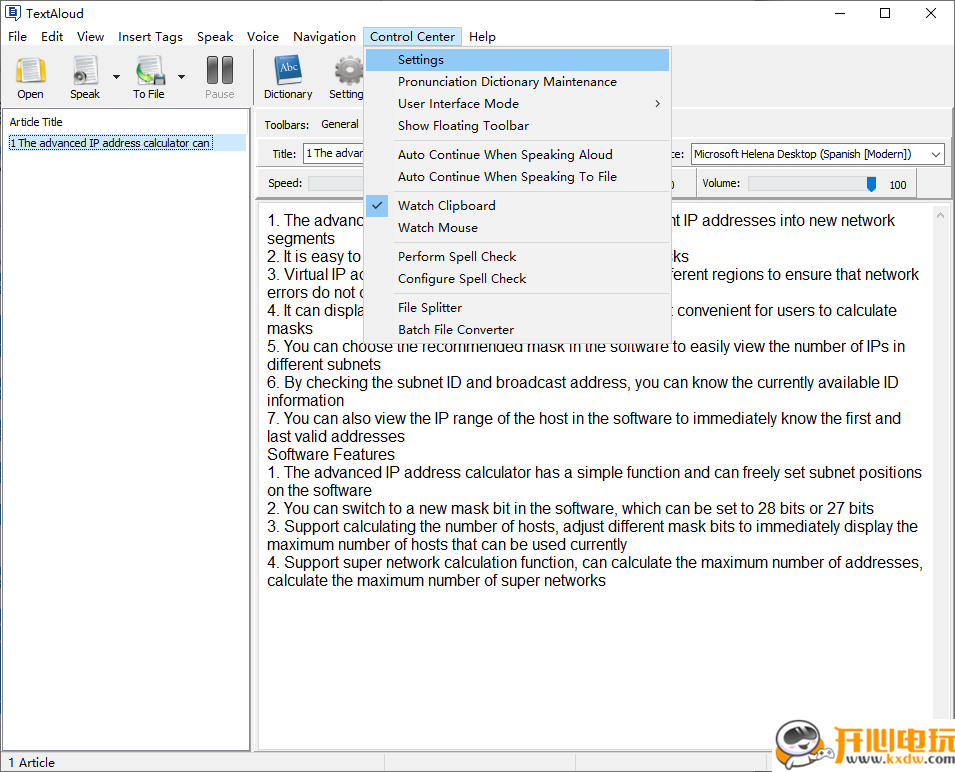955x772 pixels.
Task: Click the Speak toolbar icon
Action: tap(85, 76)
